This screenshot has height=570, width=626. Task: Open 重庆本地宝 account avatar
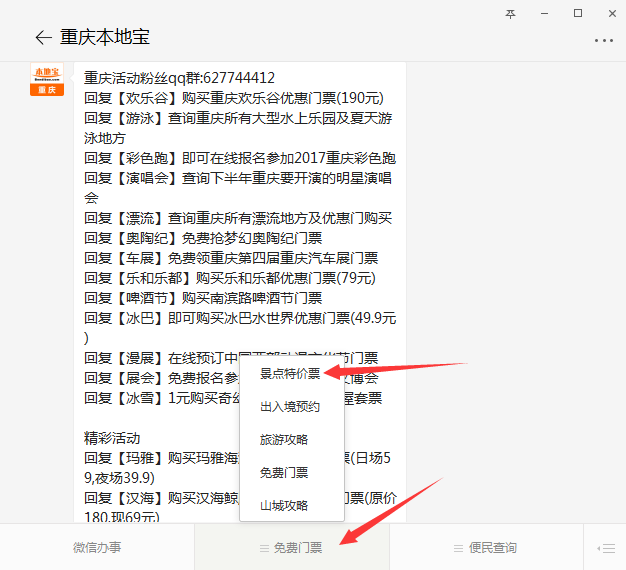(47, 79)
